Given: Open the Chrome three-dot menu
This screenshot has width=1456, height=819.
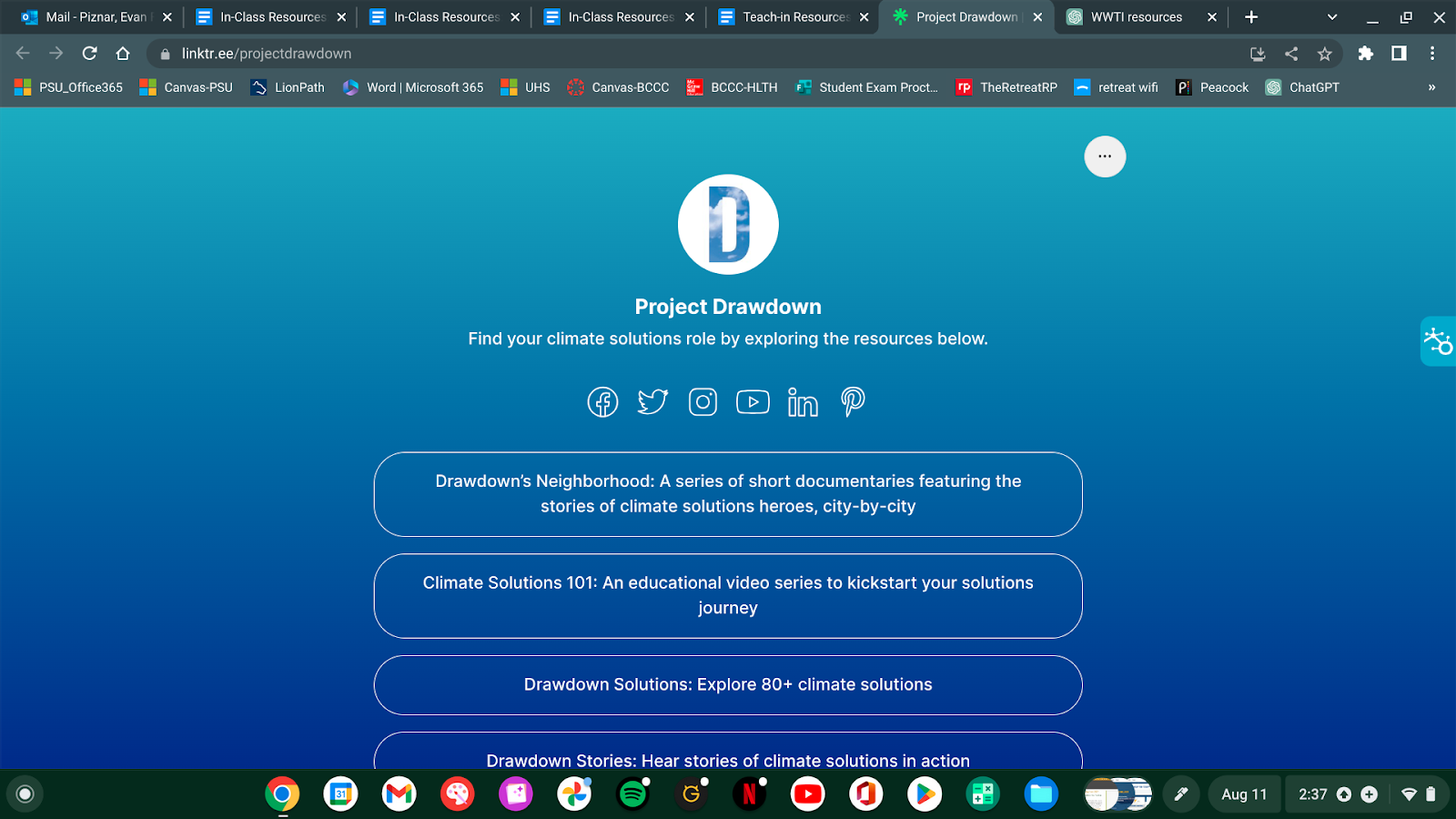Looking at the screenshot, I should tap(1432, 54).
